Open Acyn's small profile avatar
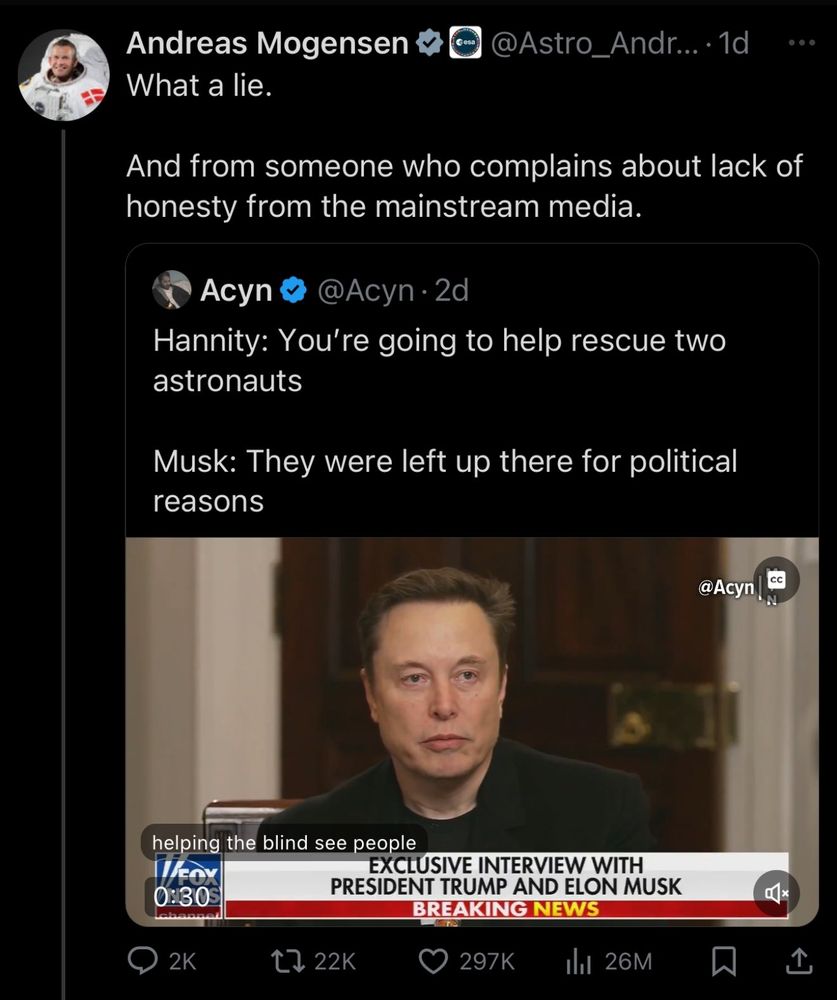The height and width of the screenshot is (1000, 837). 171,290
